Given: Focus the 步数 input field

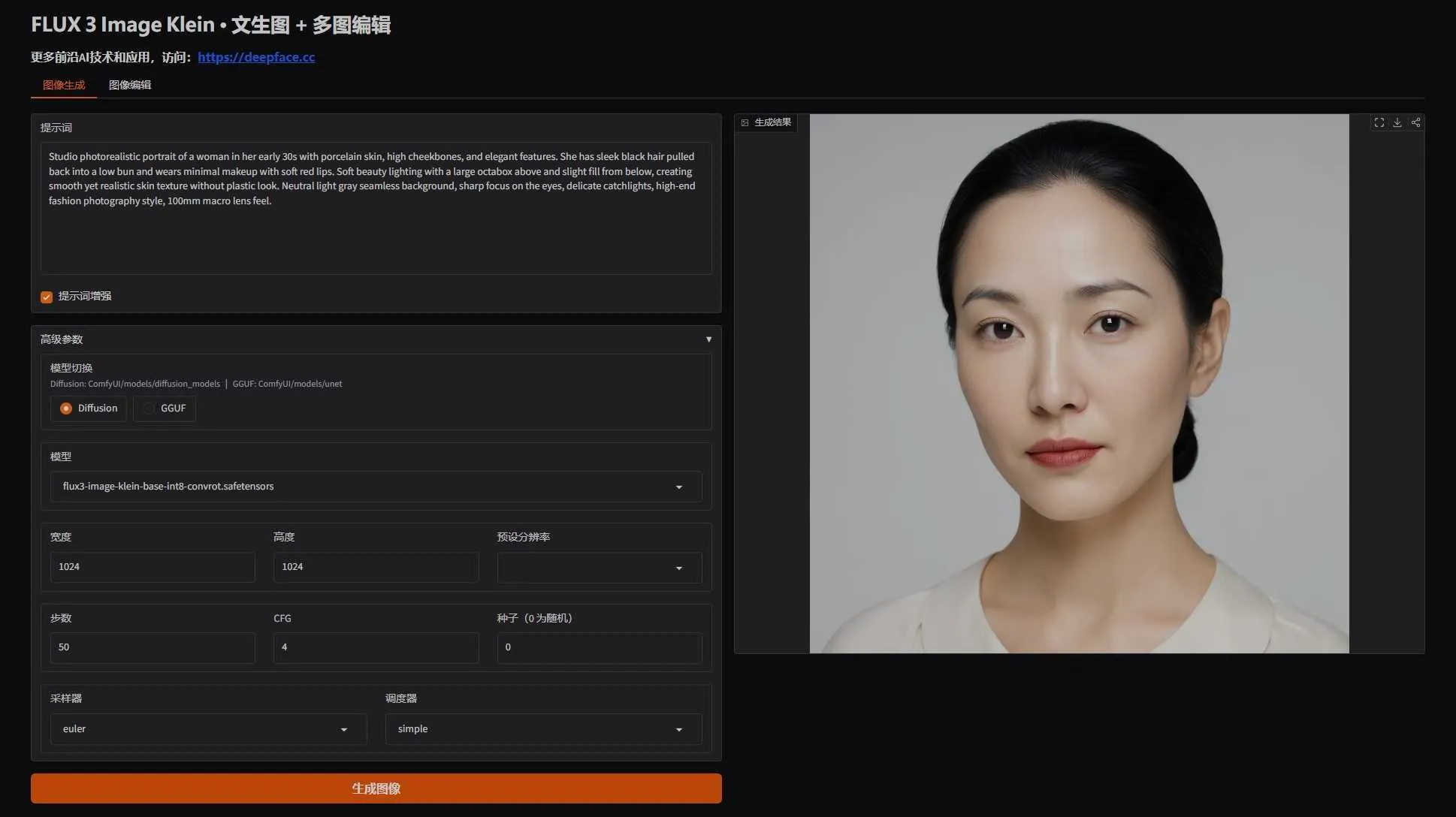Looking at the screenshot, I should (153, 647).
